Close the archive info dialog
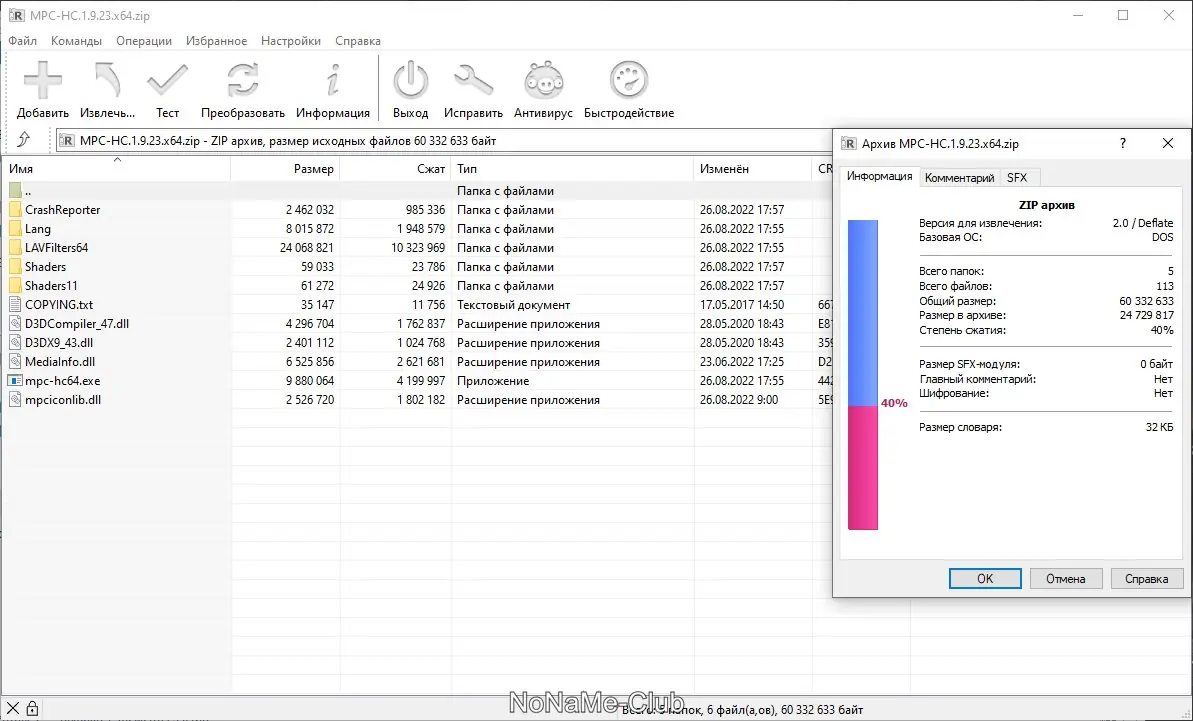The width and height of the screenshot is (1193, 721). tap(1168, 143)
